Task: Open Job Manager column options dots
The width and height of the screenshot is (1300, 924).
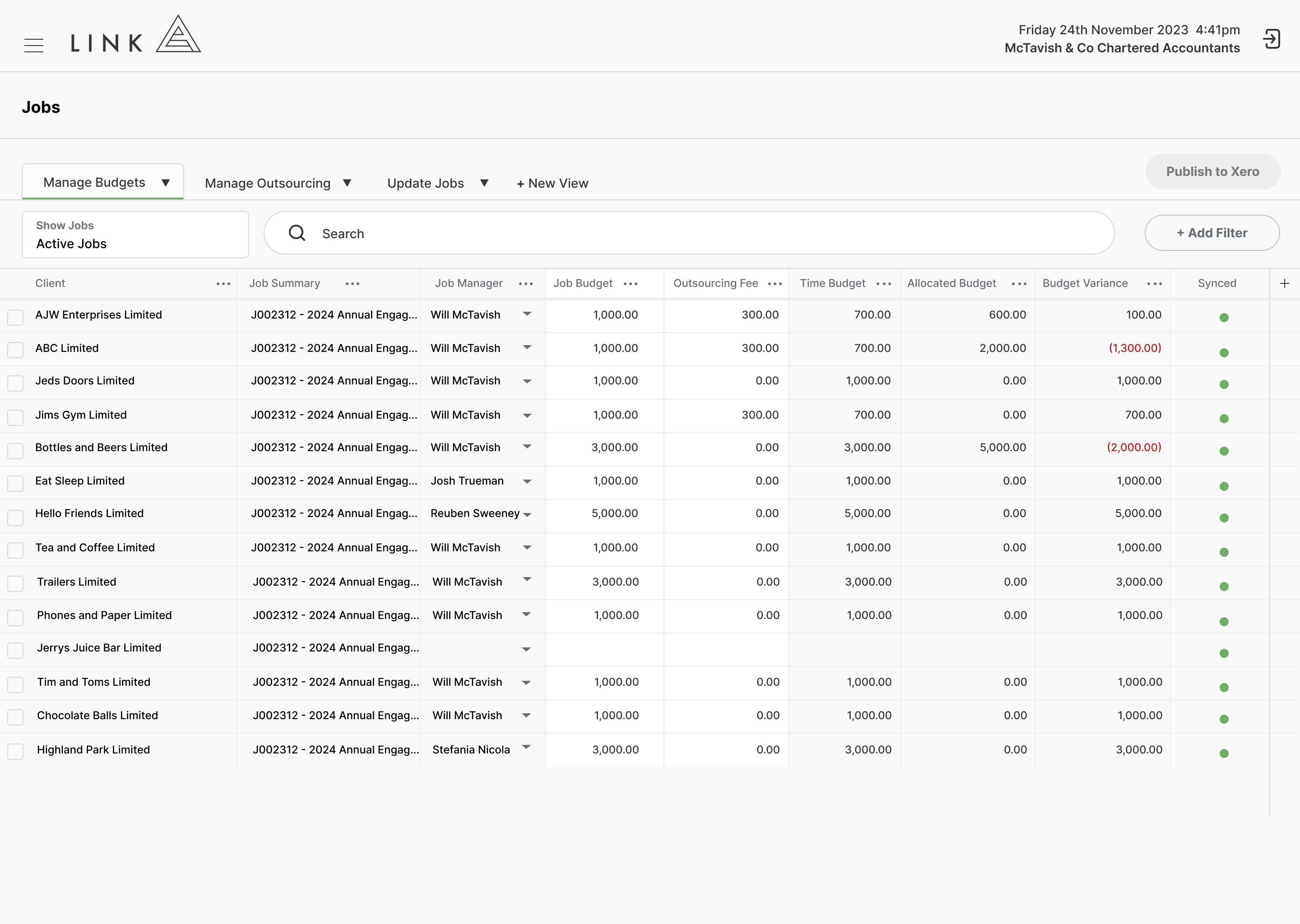Action: tap(526, 283)
